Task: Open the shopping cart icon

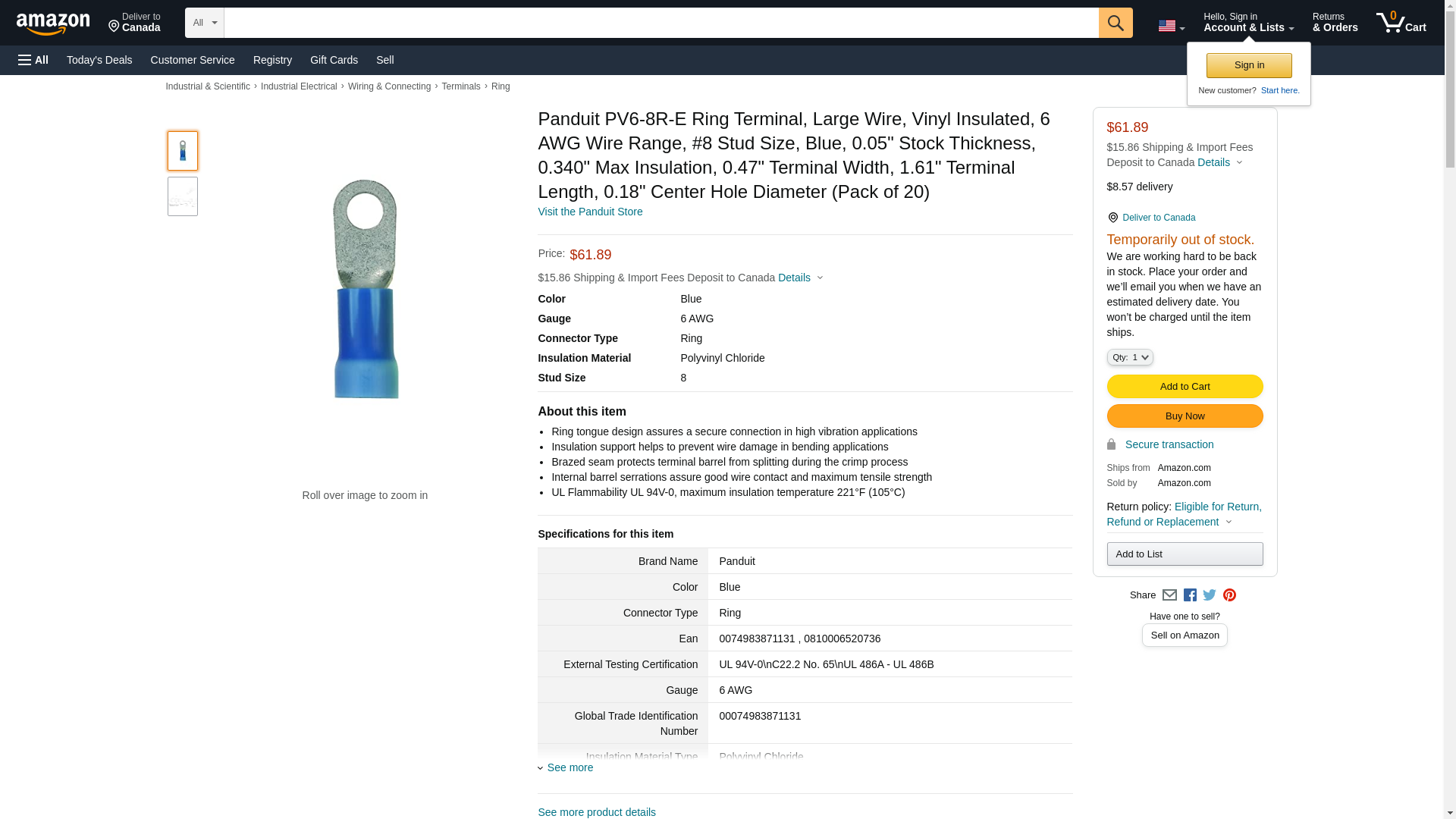Action: [1401, 22]
